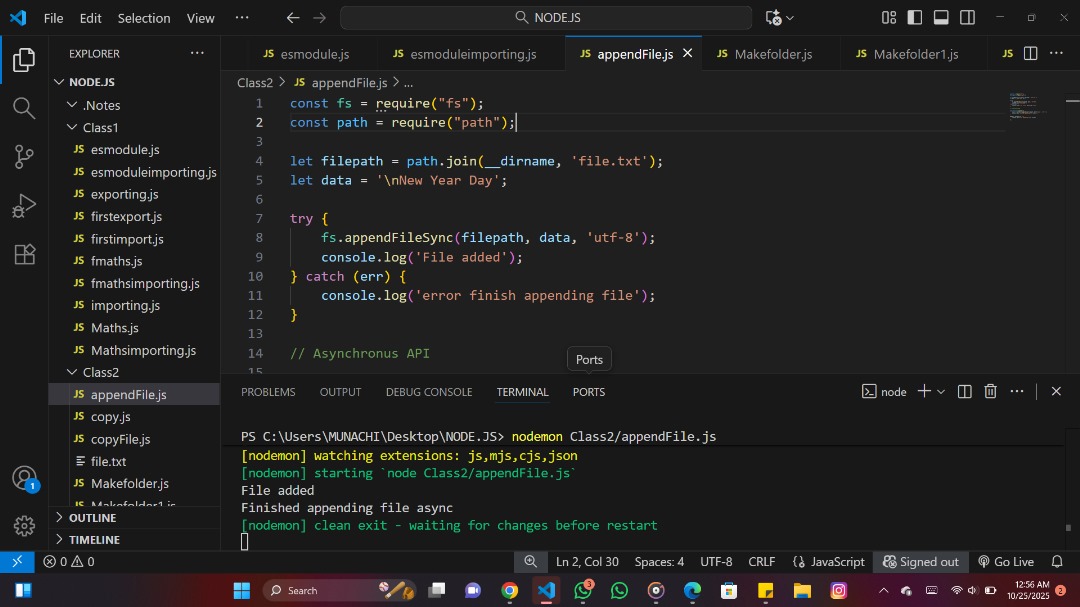1080x607 pixels.
Task: Switch to the PROBLEMS panel tab
Action: pos(268,391)
